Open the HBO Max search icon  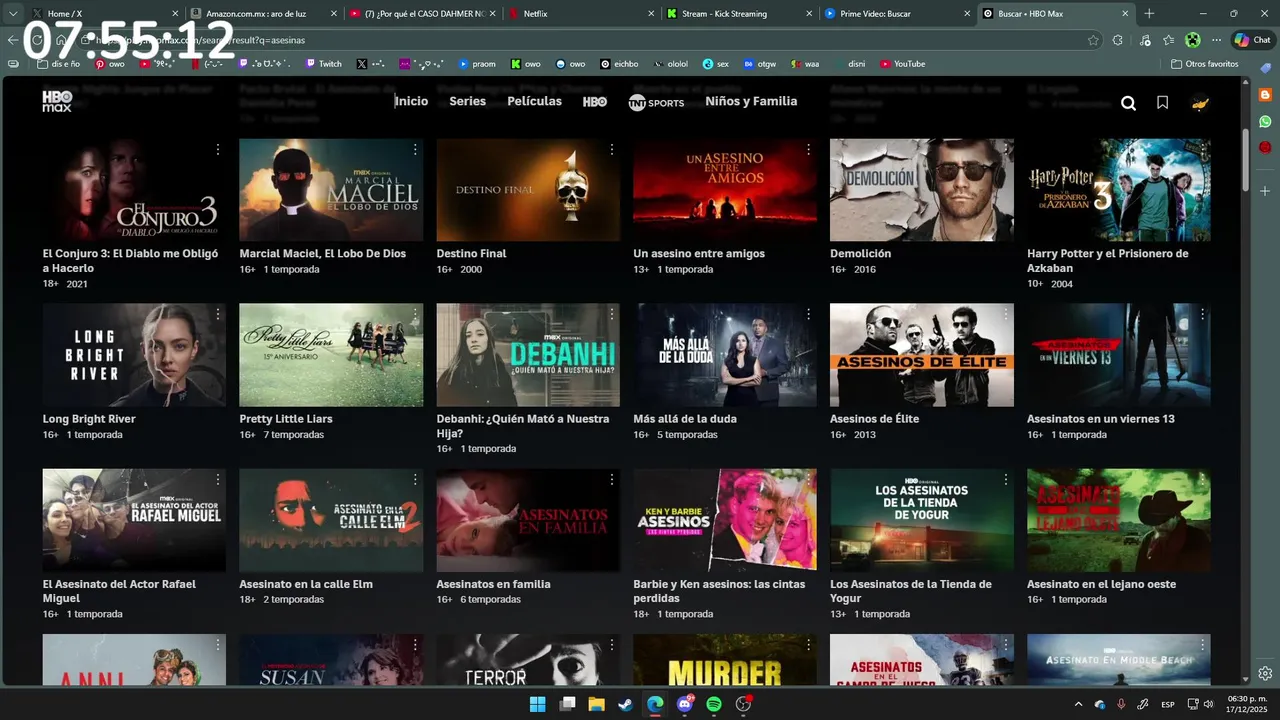pyautogui.click(x=1128, y=103)
